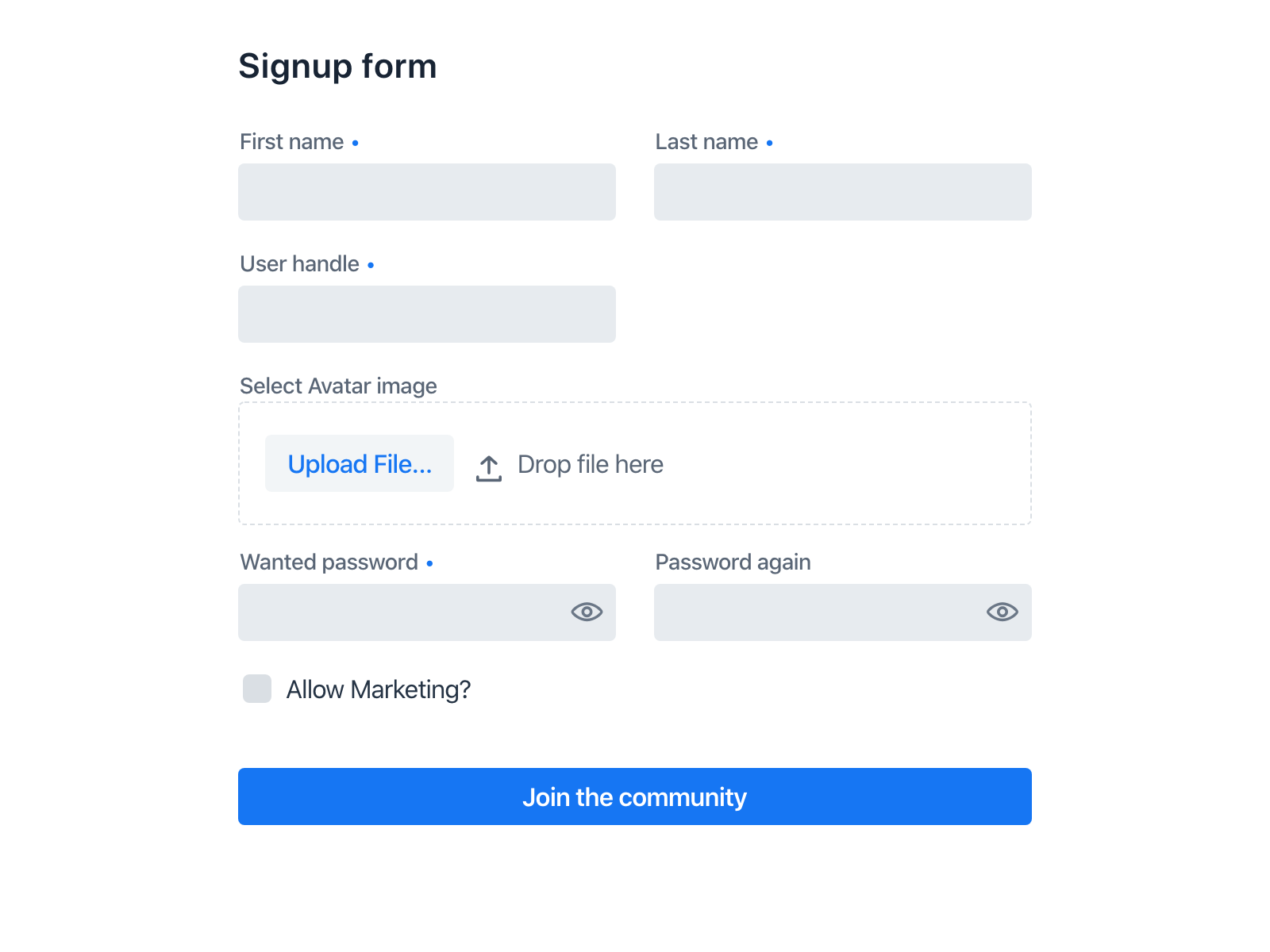Click inside the First name input
This screenshot has height=952, width=1270.
tap(427, 191)
